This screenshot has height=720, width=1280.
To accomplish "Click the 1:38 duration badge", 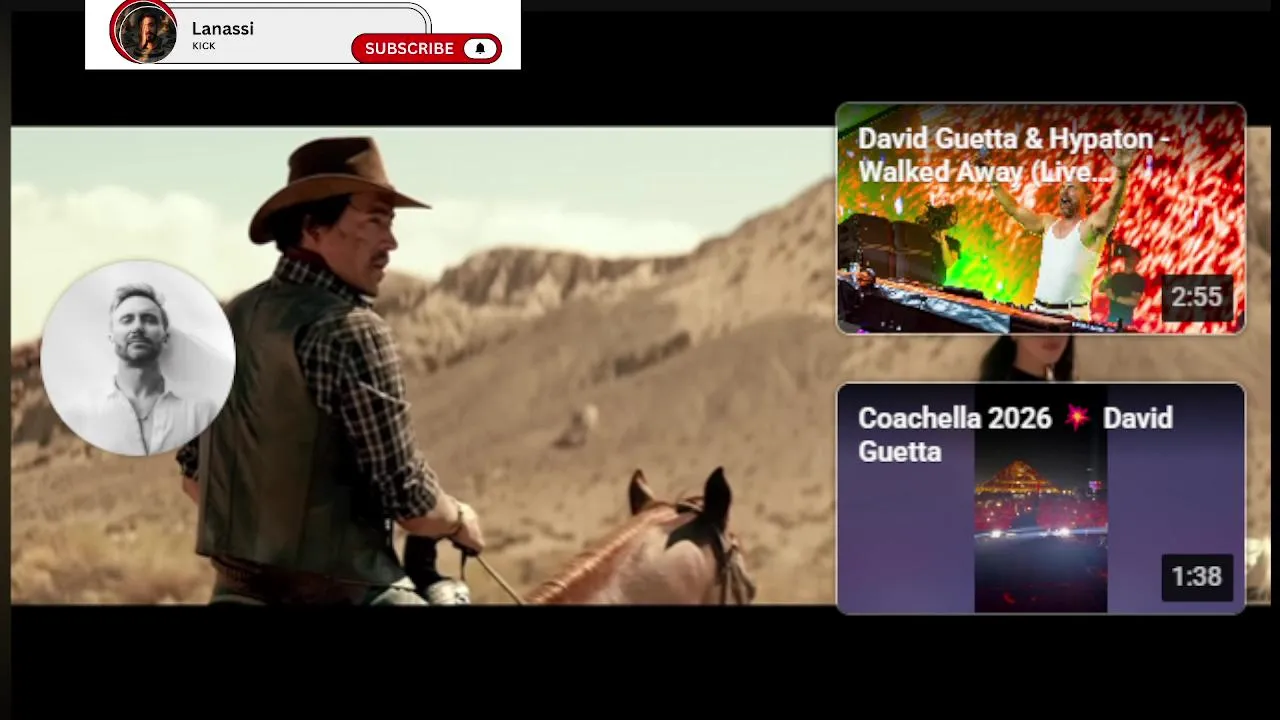I will point(1197,577).
